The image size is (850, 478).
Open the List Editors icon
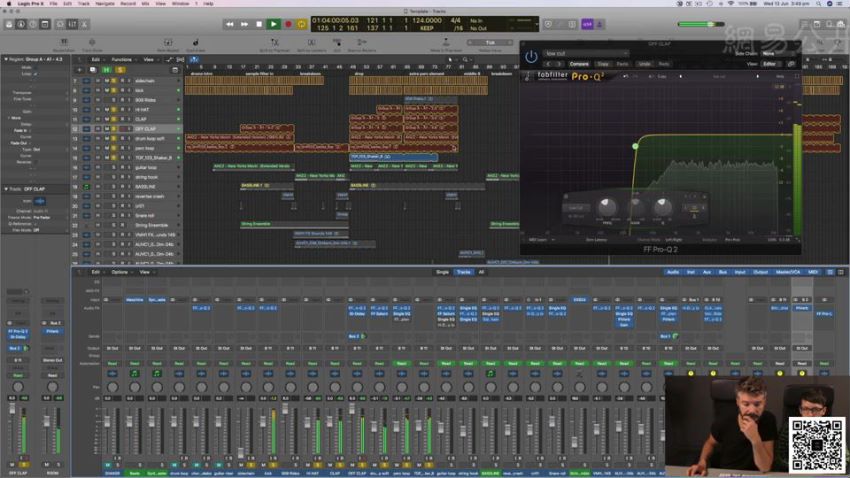point(804,24)
